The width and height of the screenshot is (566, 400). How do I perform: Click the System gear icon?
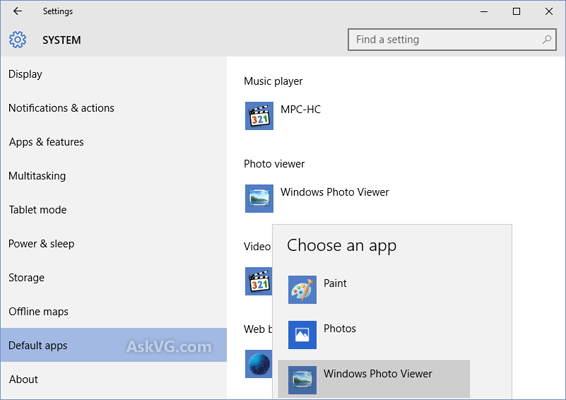(x=17, y=39)
